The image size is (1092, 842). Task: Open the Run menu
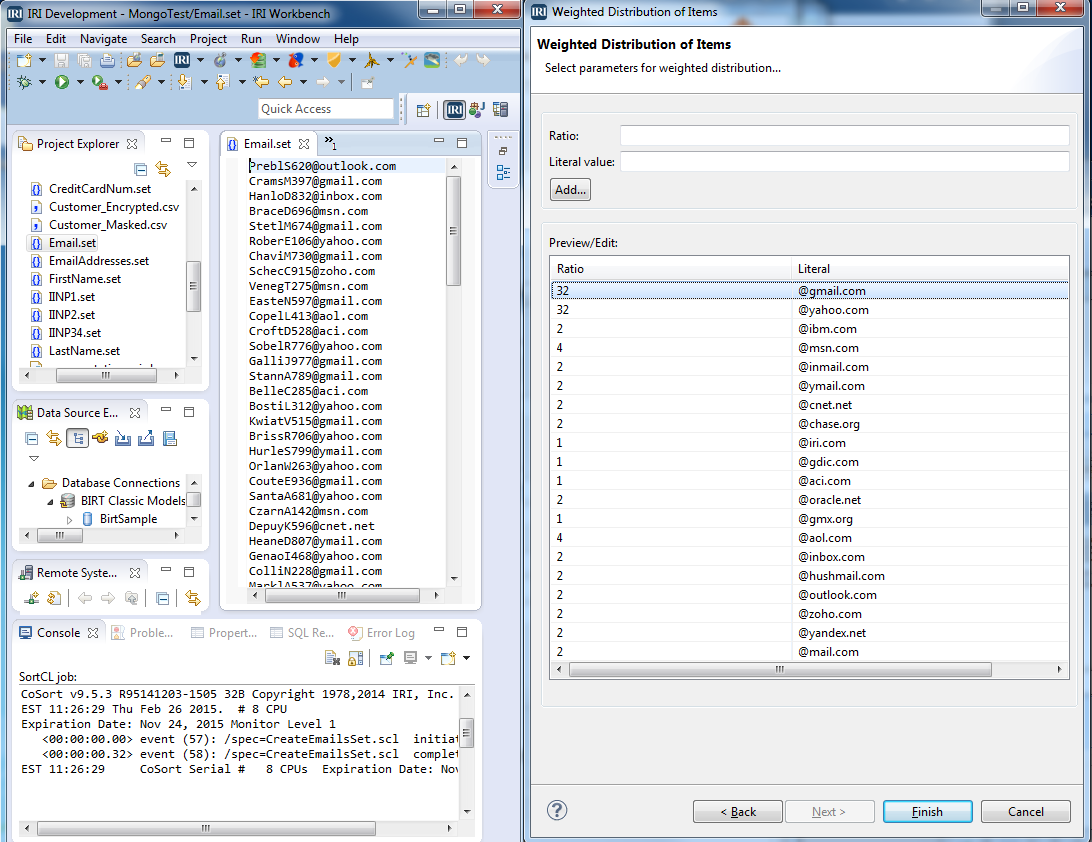pos(251,39)
